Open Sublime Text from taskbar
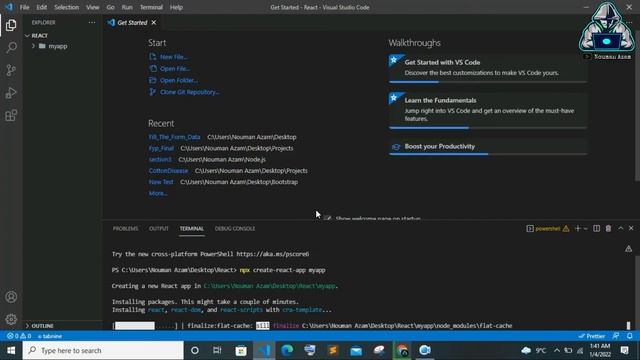The width and height of the screenshot is (640, 360). tap(333, 350)
